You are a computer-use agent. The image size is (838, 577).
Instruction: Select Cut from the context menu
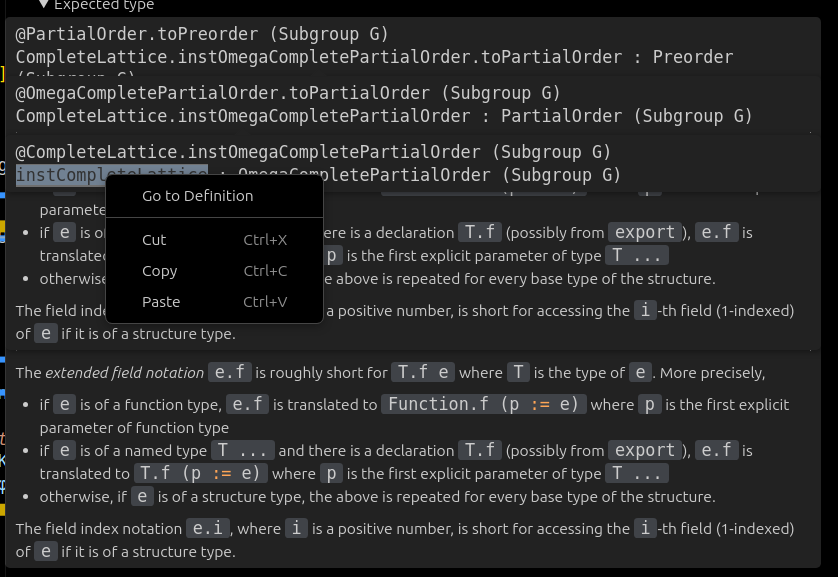pyautogui.click(x=154, y=240)
